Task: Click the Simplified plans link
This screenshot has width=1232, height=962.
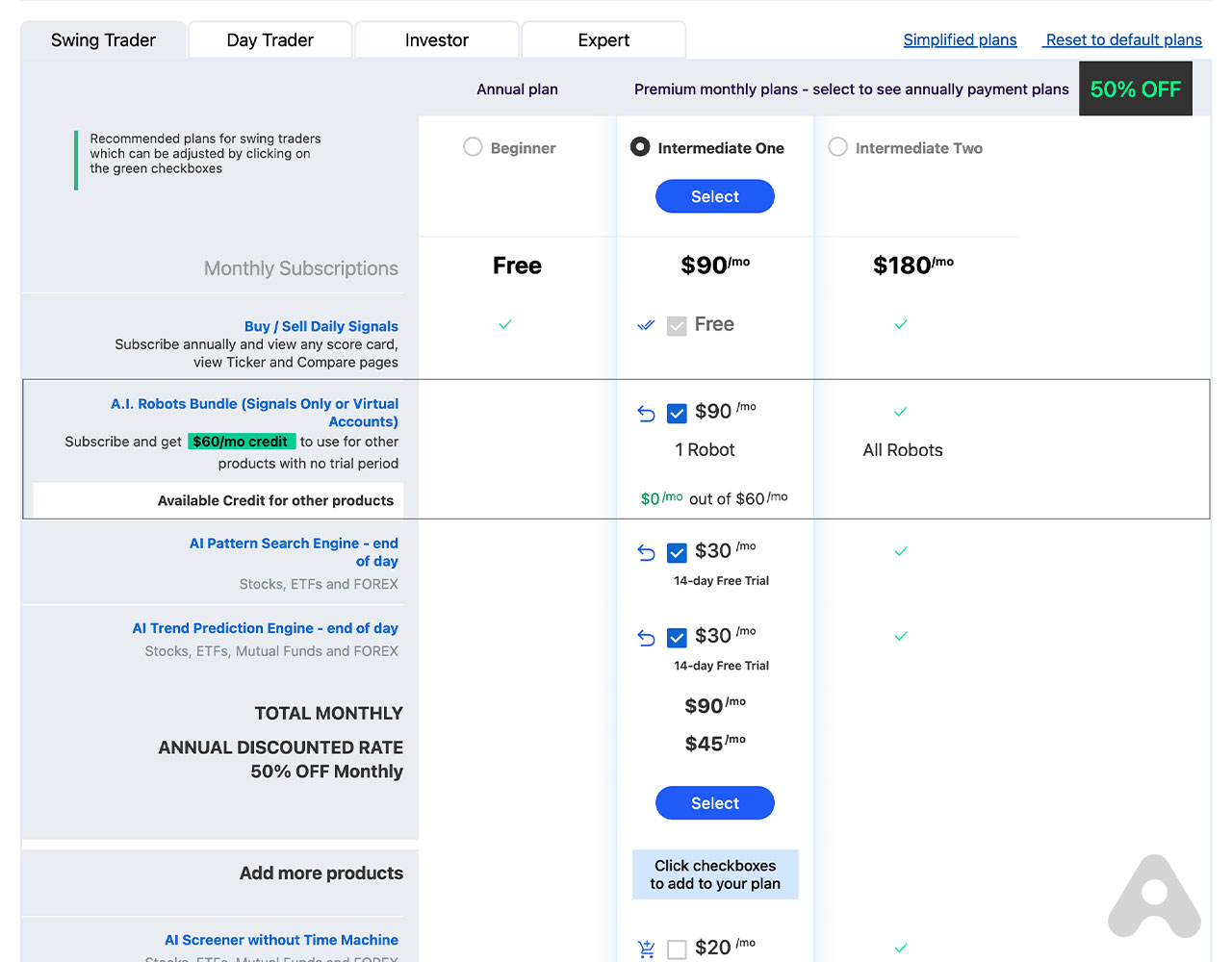Action: pyautogui.click(x=960, y=40)
